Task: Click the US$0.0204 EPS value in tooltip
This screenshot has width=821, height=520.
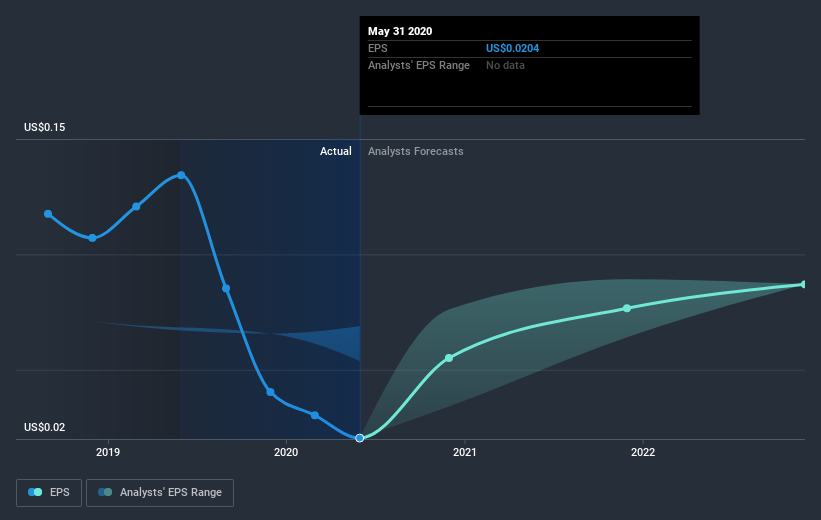Action: click(512, 48)
